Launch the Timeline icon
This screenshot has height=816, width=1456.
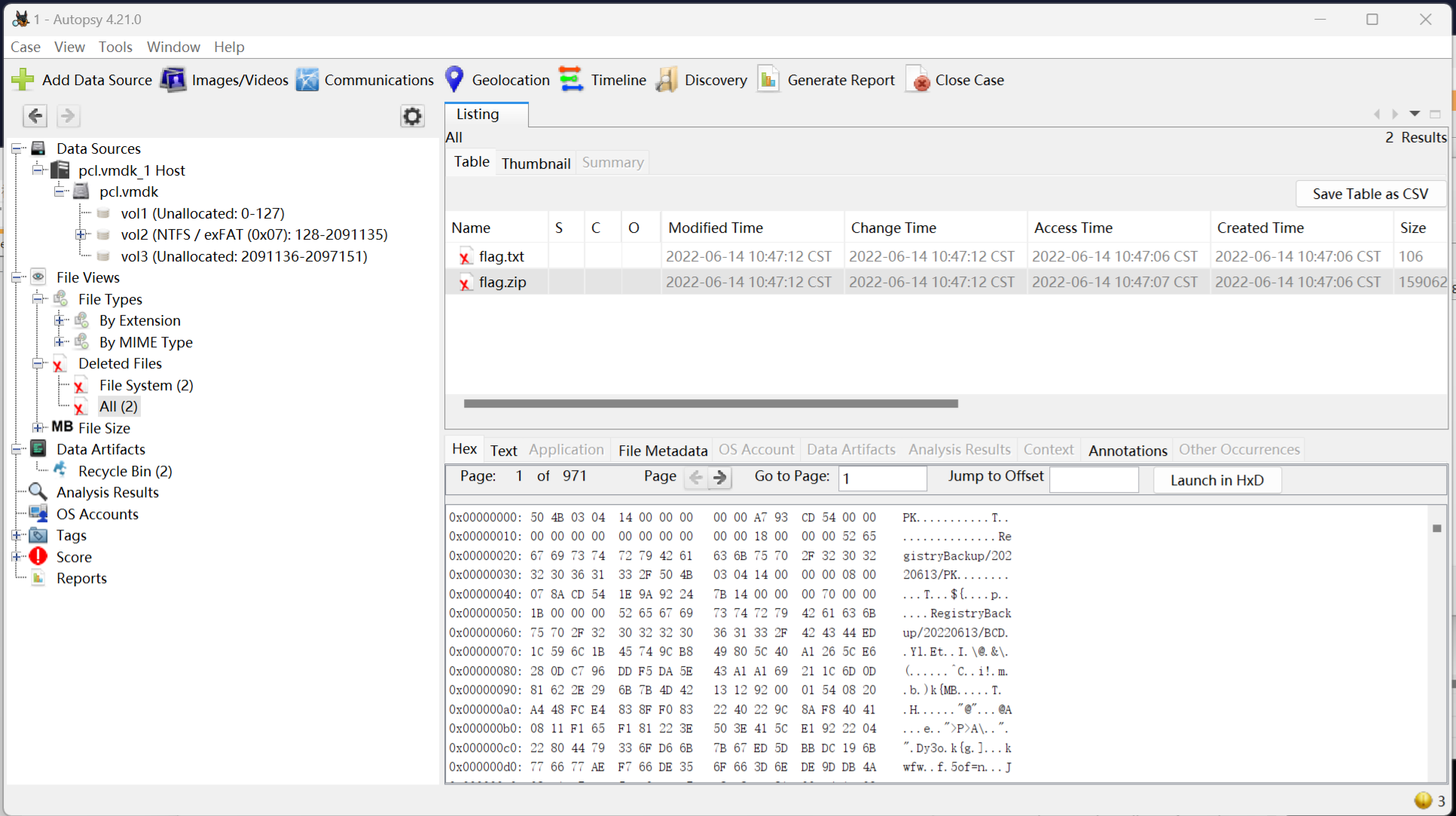(571, 80)
